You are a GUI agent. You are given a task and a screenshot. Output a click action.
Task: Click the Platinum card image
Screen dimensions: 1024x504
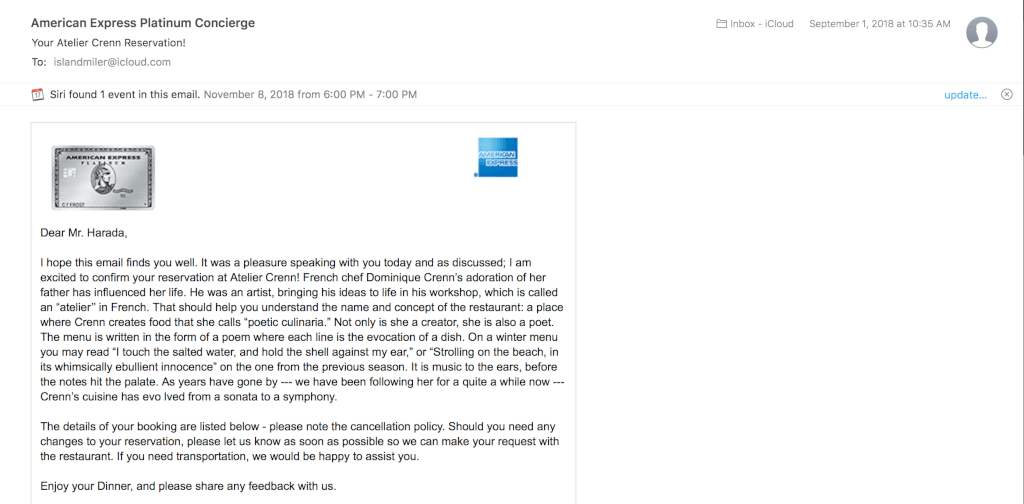pos(103,178)
